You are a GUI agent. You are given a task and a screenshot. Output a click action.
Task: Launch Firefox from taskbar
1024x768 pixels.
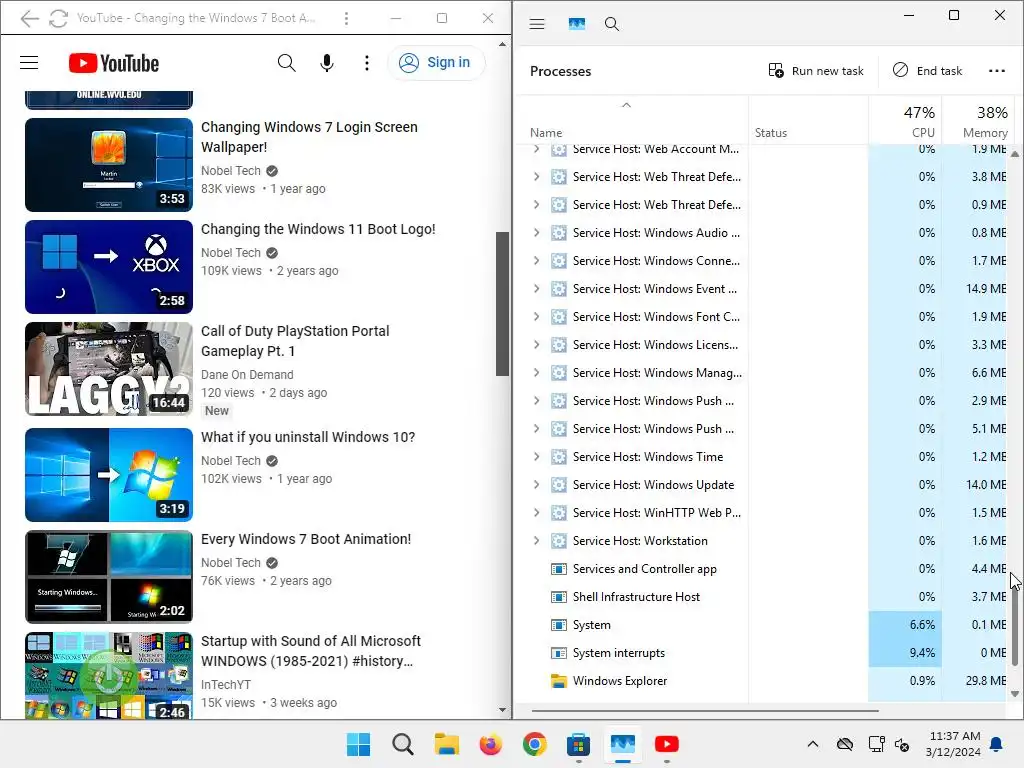pos(490,744)
